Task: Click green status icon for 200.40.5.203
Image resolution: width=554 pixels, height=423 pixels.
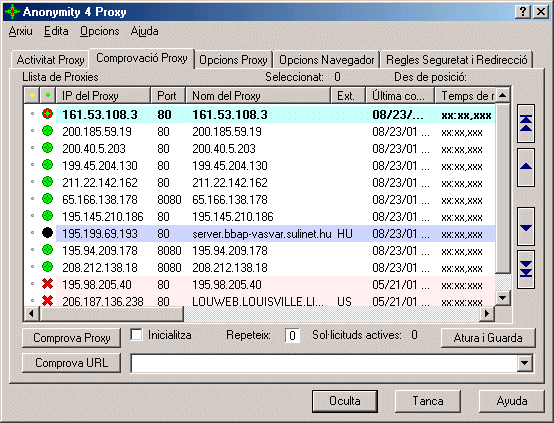Action: [47, 148]
